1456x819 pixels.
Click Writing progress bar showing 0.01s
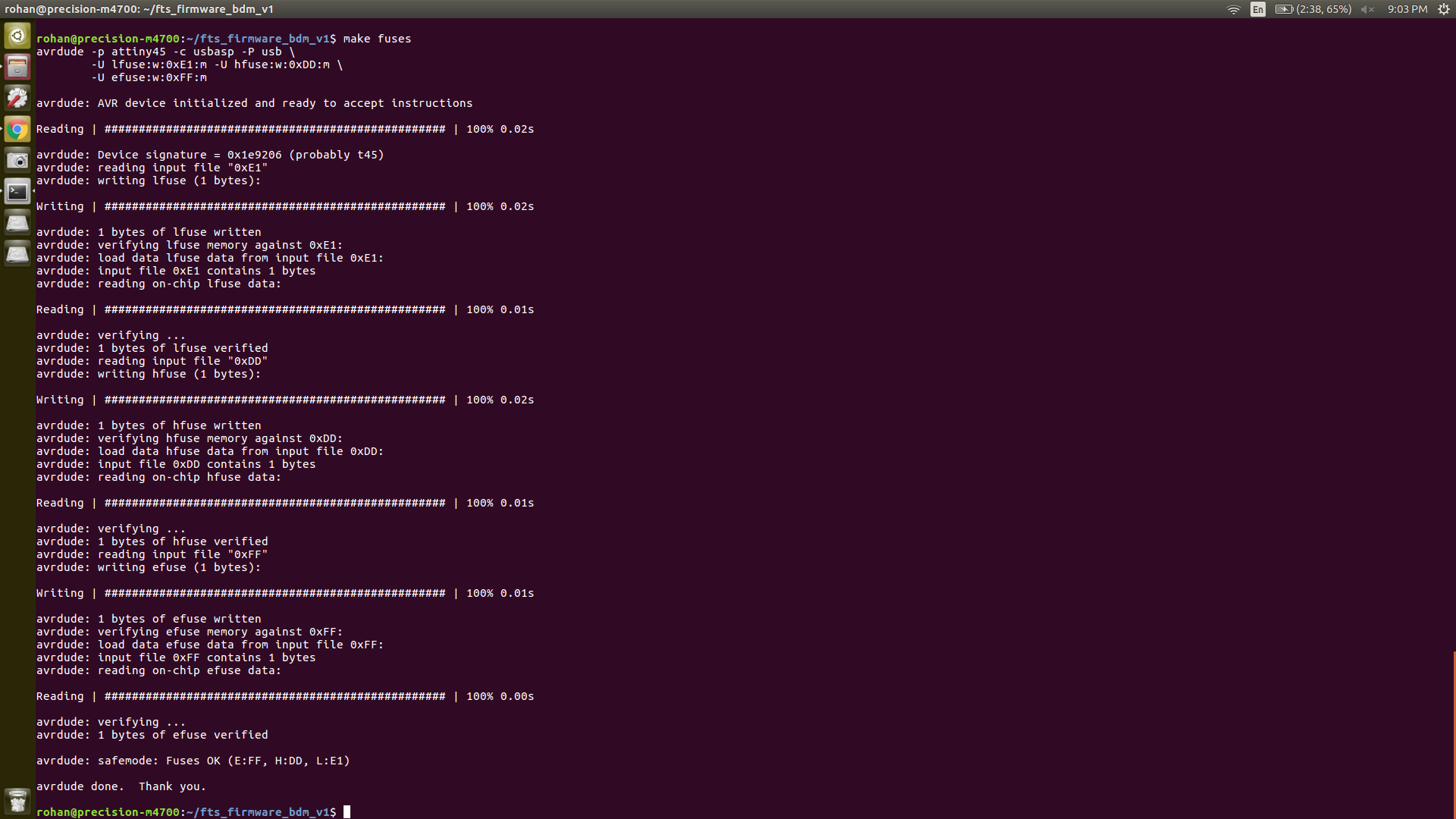click(285, 593)
